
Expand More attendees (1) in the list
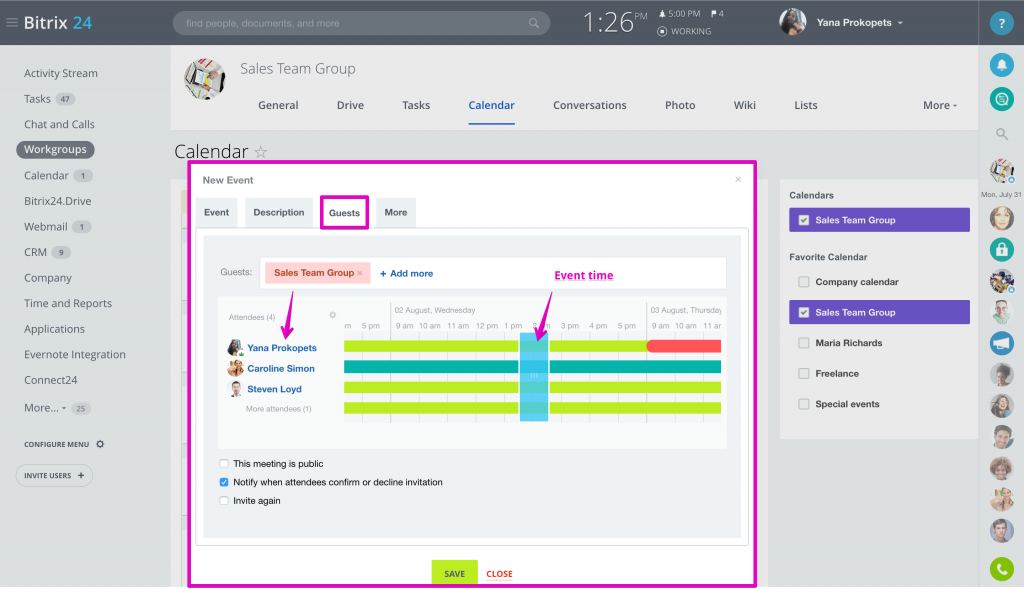(278, 409)
